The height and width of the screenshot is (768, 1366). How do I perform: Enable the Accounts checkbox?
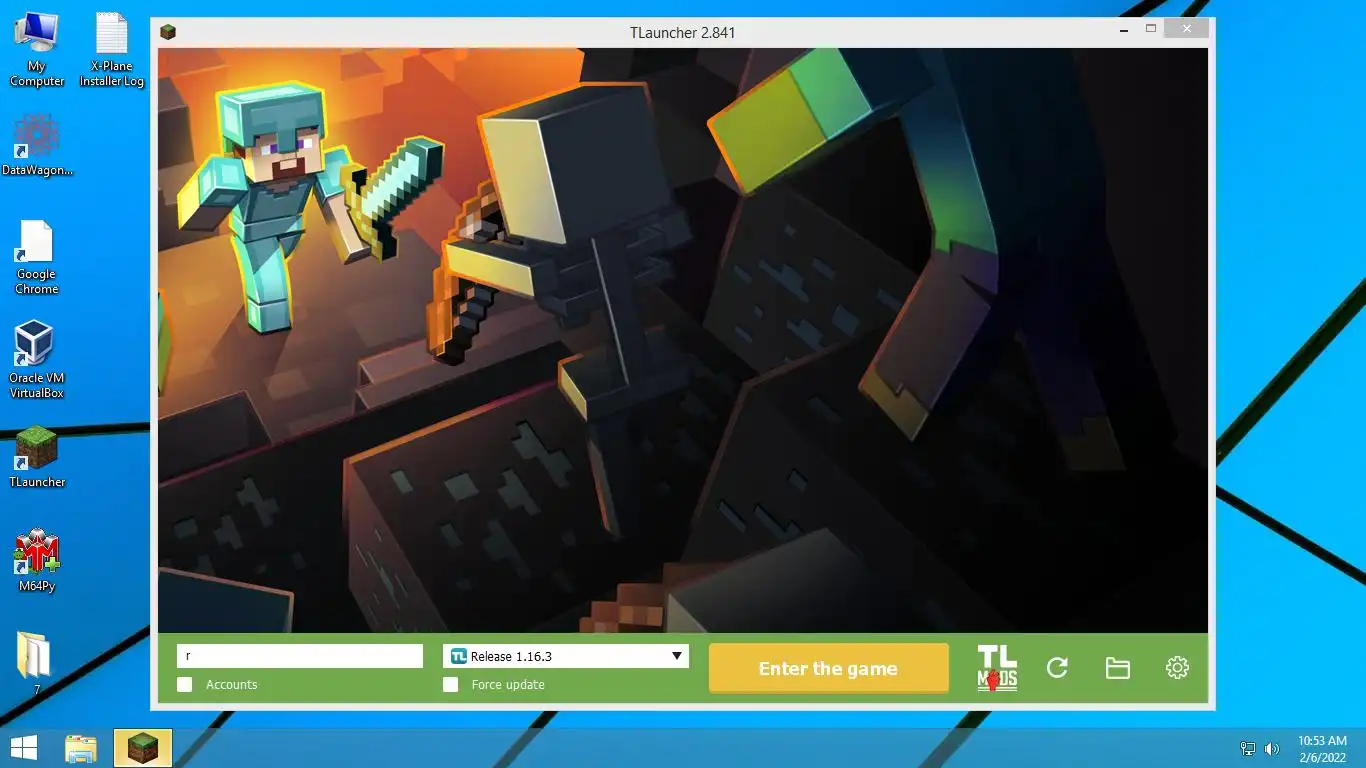(185, 685)
